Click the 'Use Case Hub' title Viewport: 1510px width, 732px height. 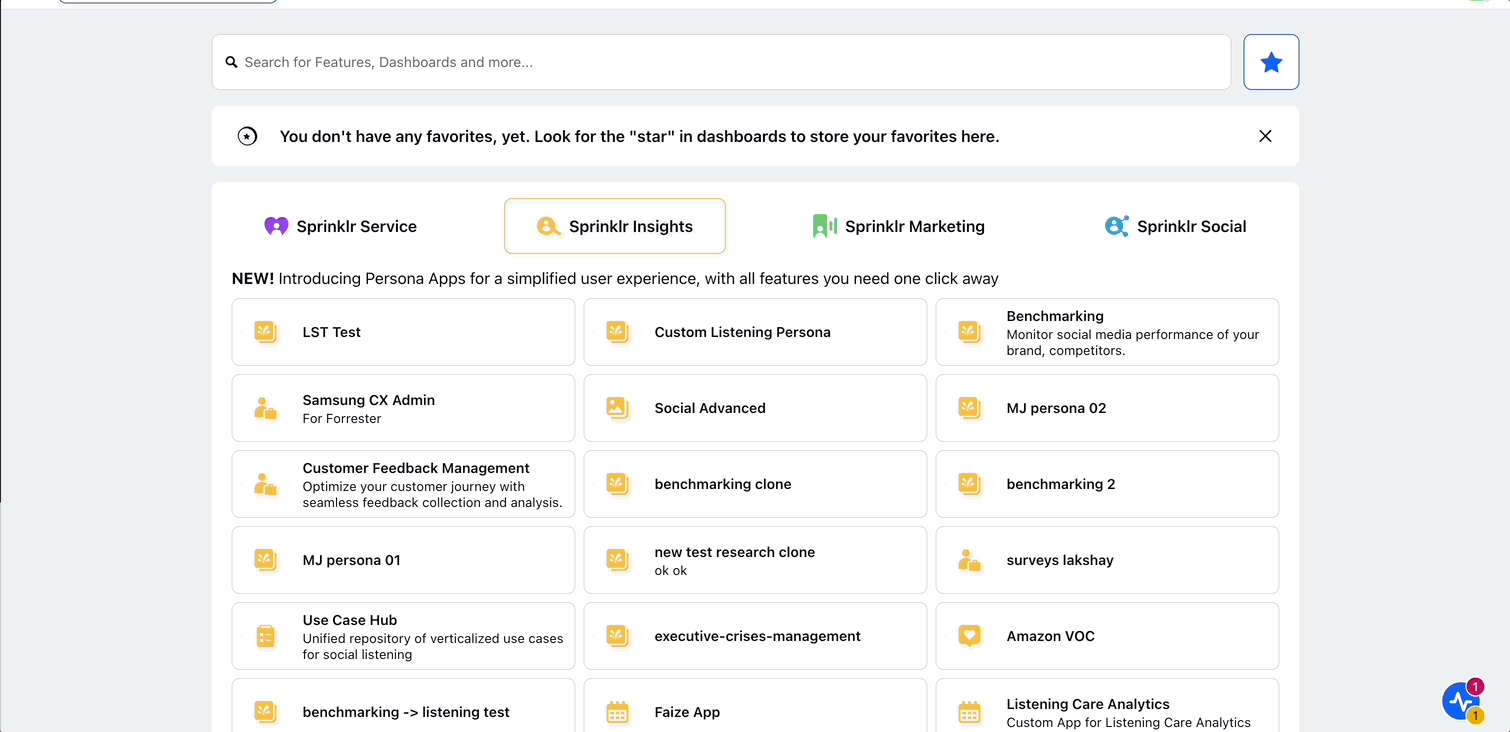click(x=350, y=620)
